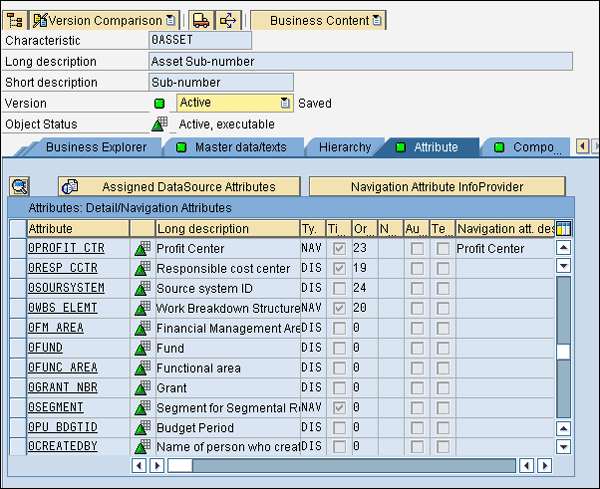
Task: Open the 0WBS_ELEMT attribute link
Action: click(x=62, y=308)
